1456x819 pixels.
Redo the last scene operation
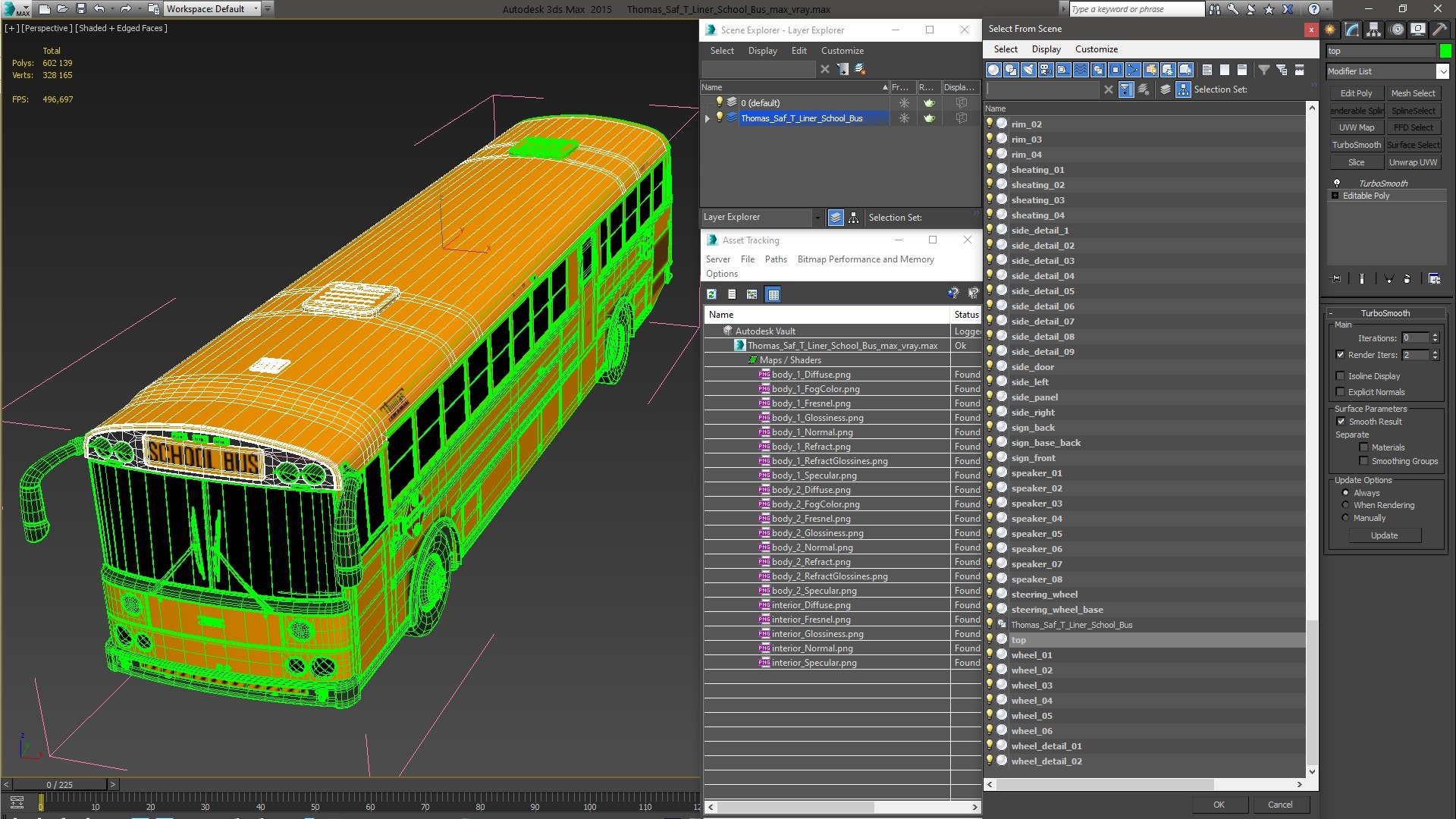pyautogui.click(x=126, y=9)
